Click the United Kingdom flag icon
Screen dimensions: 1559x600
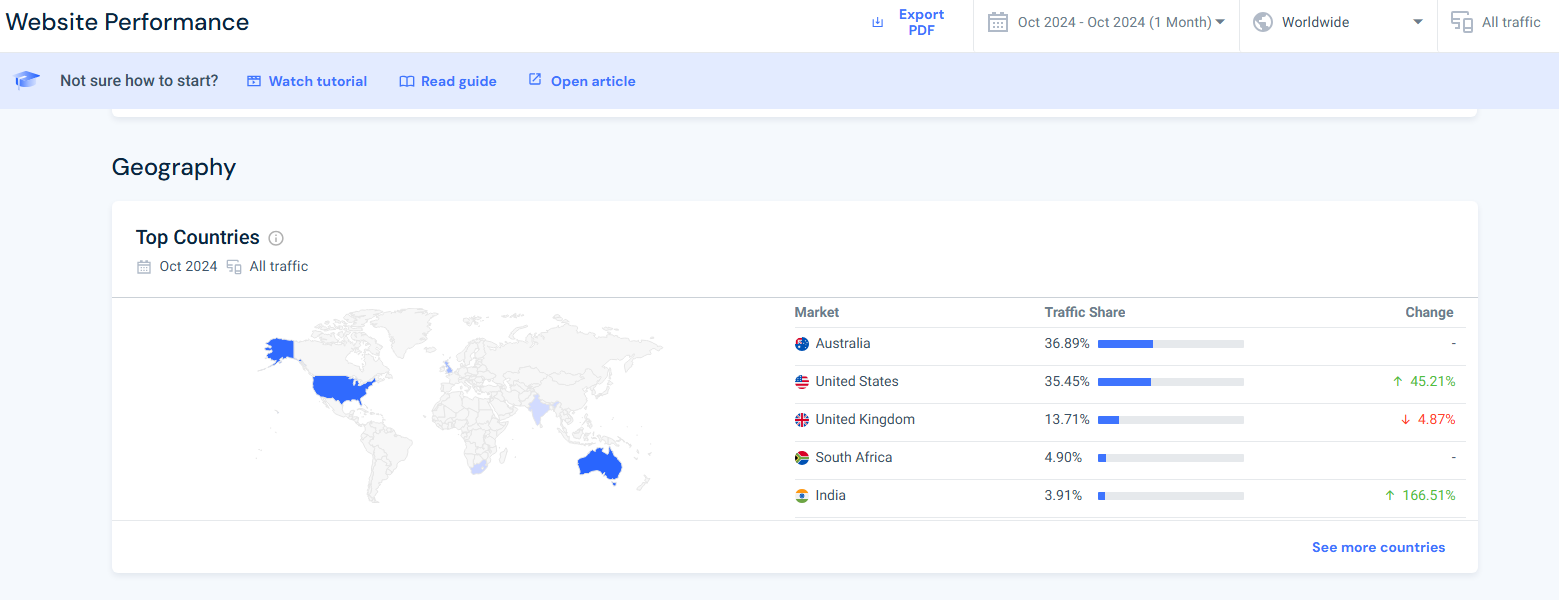click(802, 420)
